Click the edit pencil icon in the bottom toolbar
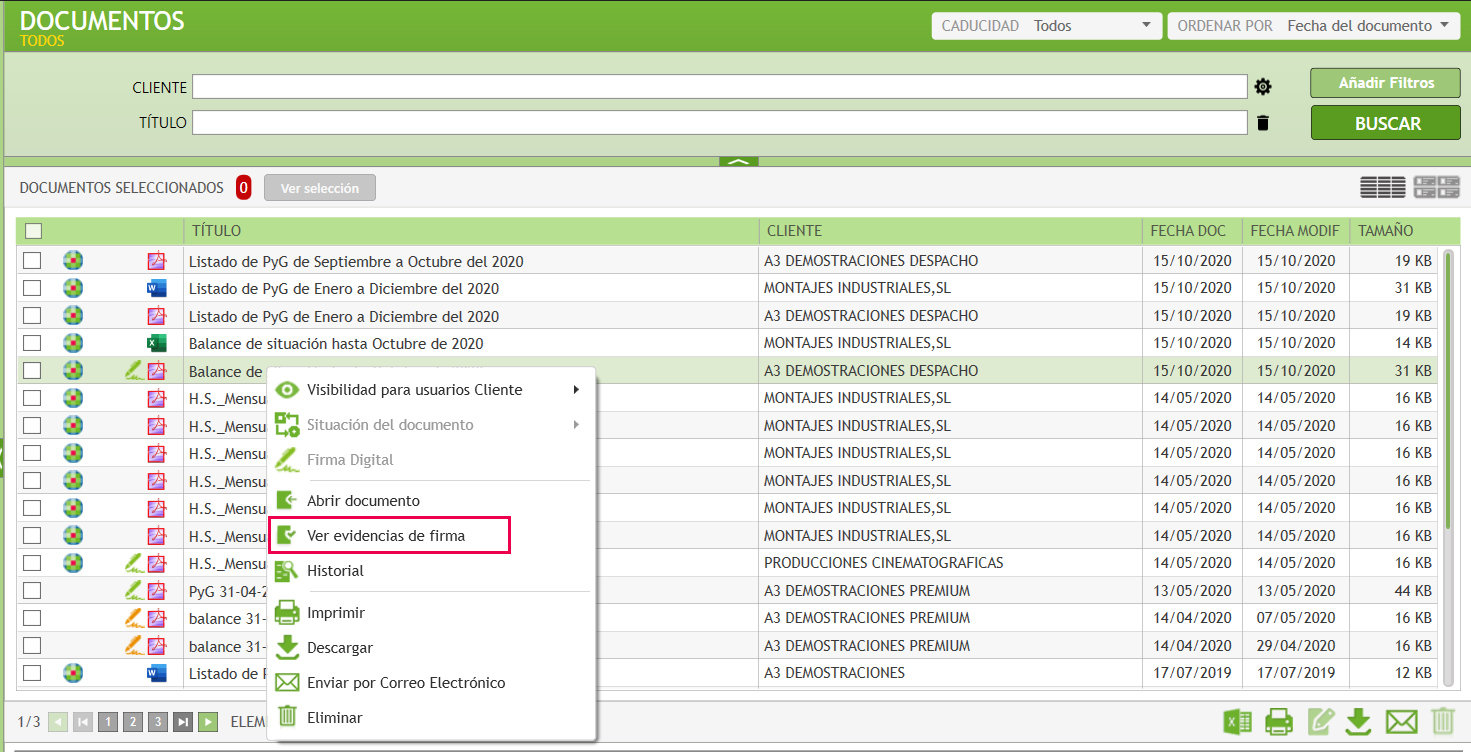Image resolution: width=1471 pixels, height=752 pixels. (1320, 720)
